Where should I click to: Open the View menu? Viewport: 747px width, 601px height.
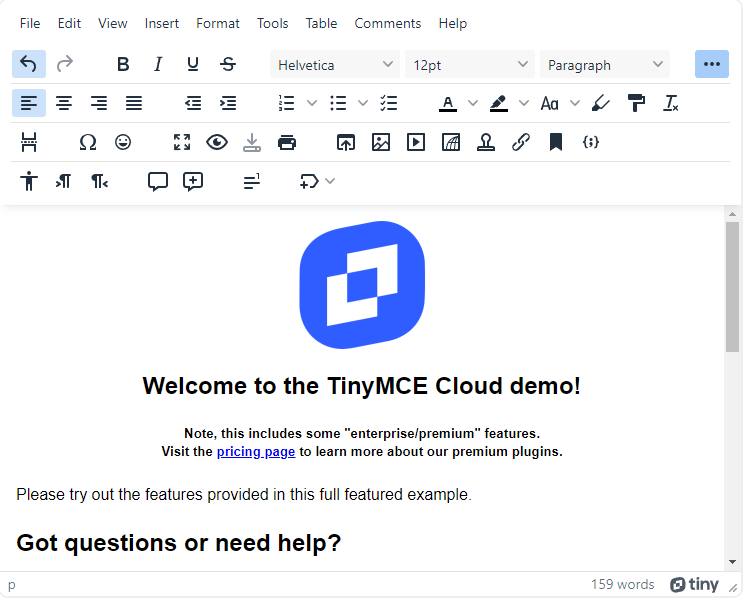tap(112, 23)
